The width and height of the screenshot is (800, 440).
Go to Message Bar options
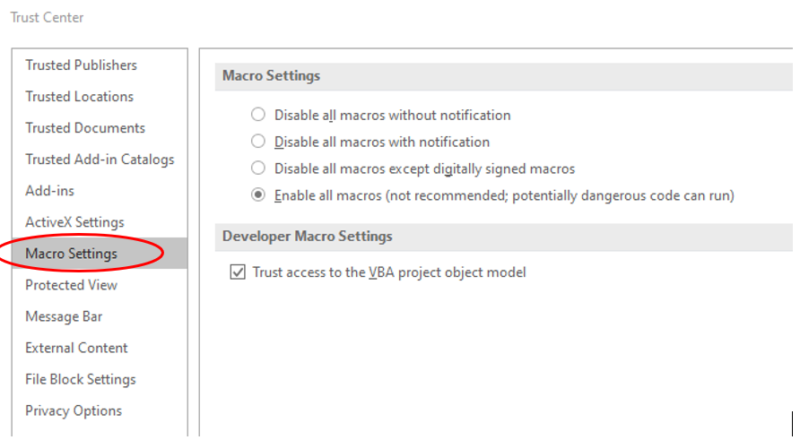pyautogui.click(x=64, y=317)
